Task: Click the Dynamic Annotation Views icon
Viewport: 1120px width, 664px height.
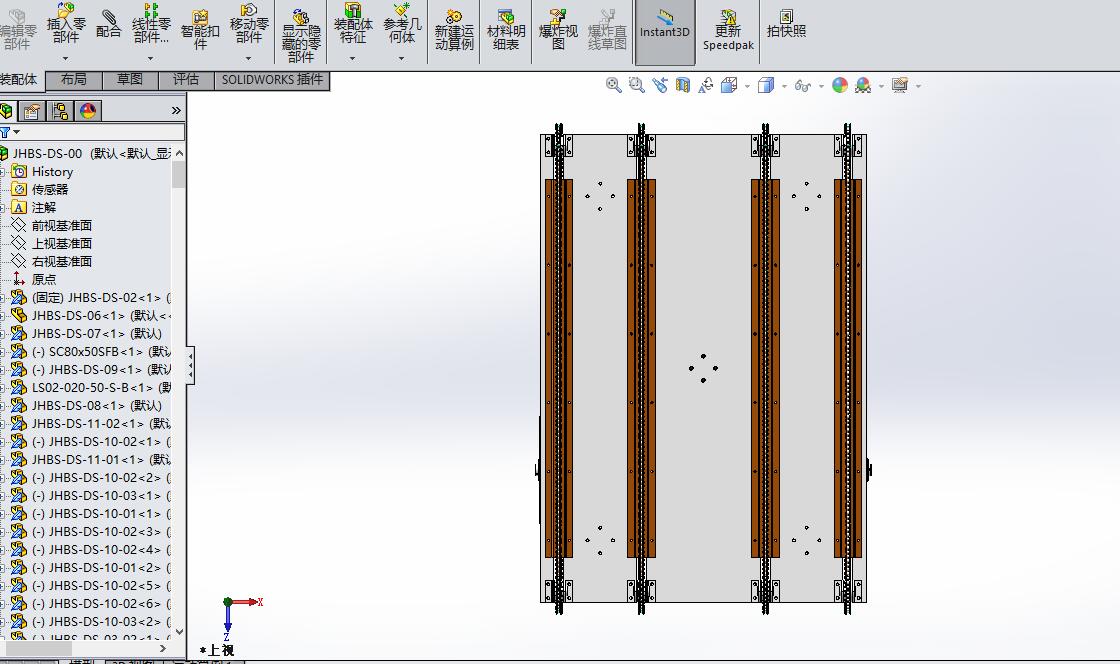Action: tap(706, 86)
